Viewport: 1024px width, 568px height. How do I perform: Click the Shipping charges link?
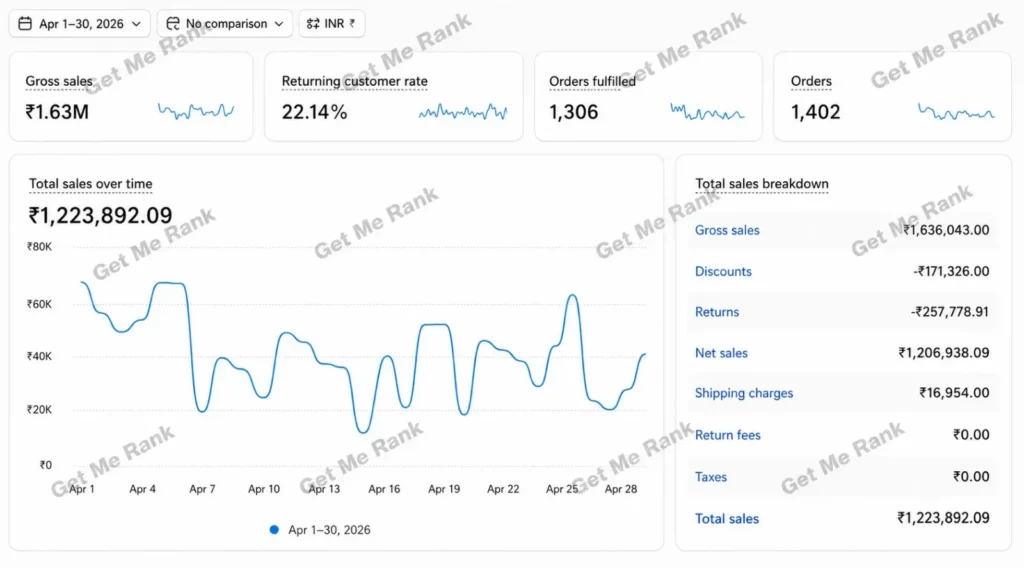[744, 393]
